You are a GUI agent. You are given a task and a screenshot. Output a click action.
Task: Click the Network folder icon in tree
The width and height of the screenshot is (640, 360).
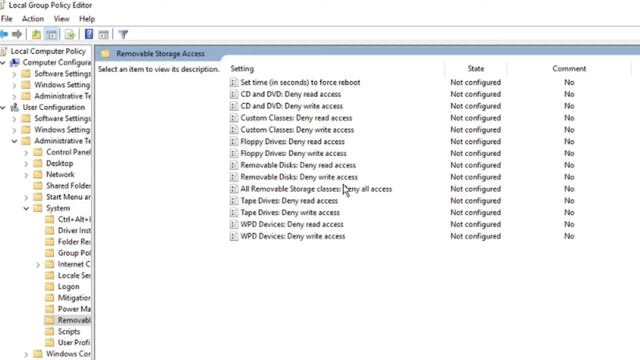[38, 174]
